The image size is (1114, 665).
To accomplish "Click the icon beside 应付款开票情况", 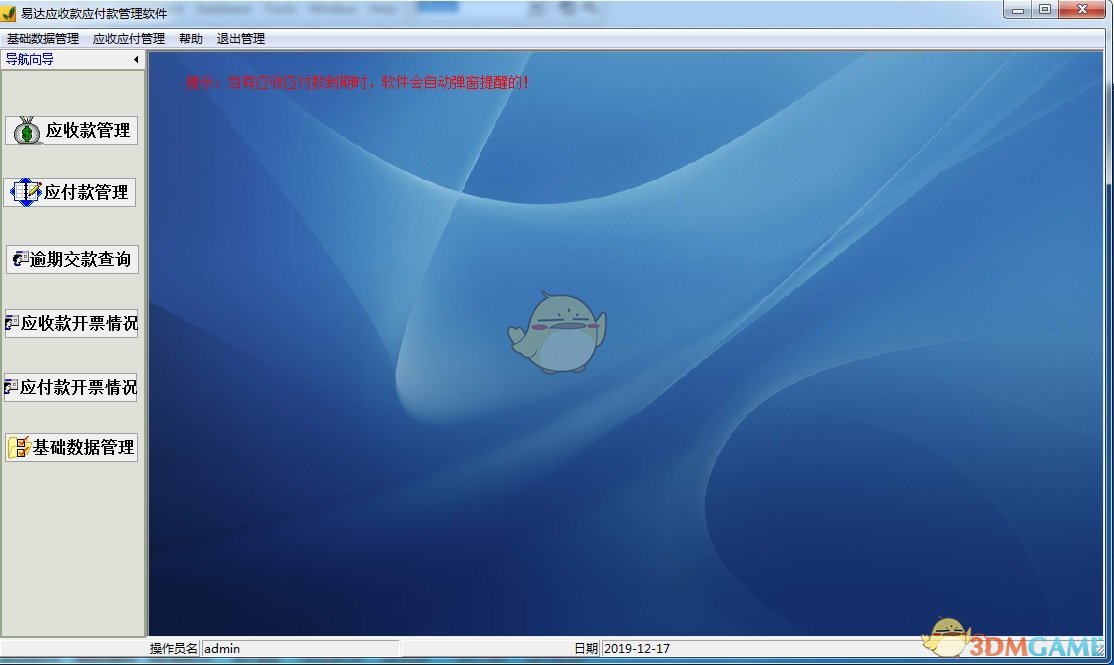I will click(11, 387).
